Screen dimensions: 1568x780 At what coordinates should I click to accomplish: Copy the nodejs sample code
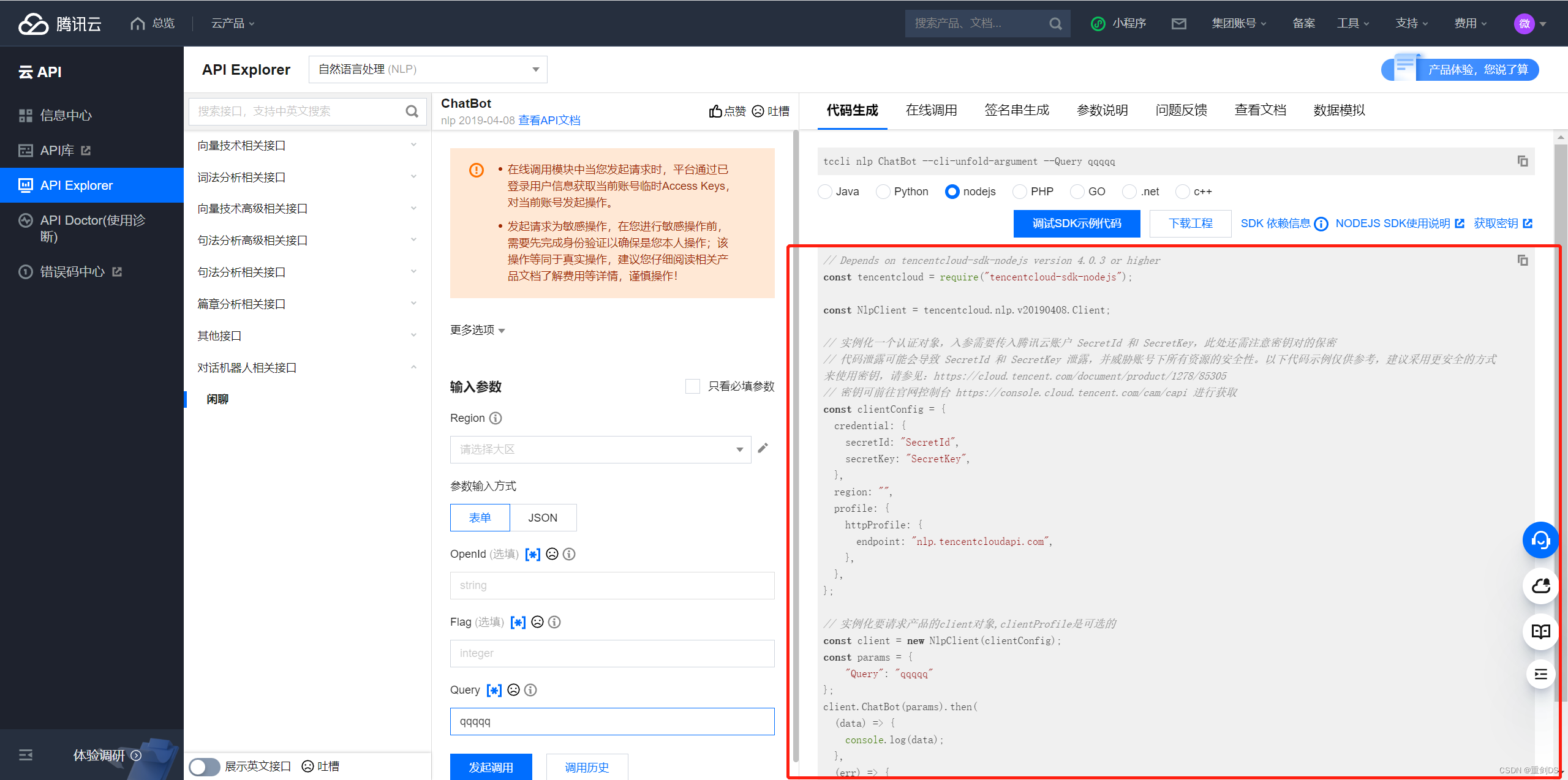[x=1523, y=260]
